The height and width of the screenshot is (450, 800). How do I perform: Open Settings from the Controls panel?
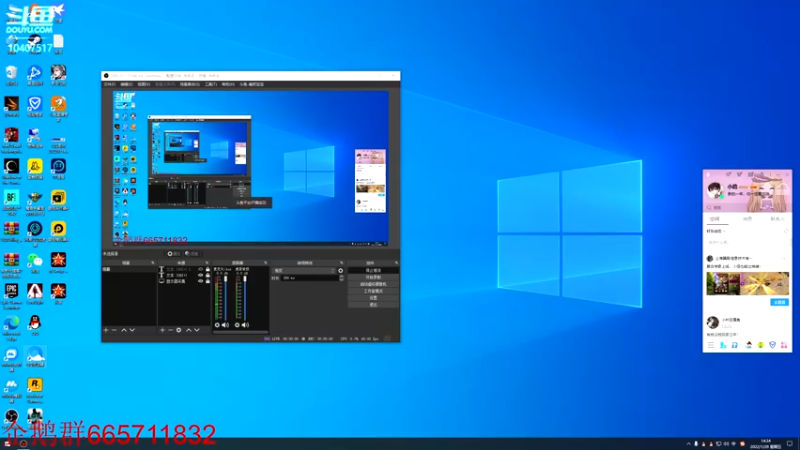pos(373,297)
